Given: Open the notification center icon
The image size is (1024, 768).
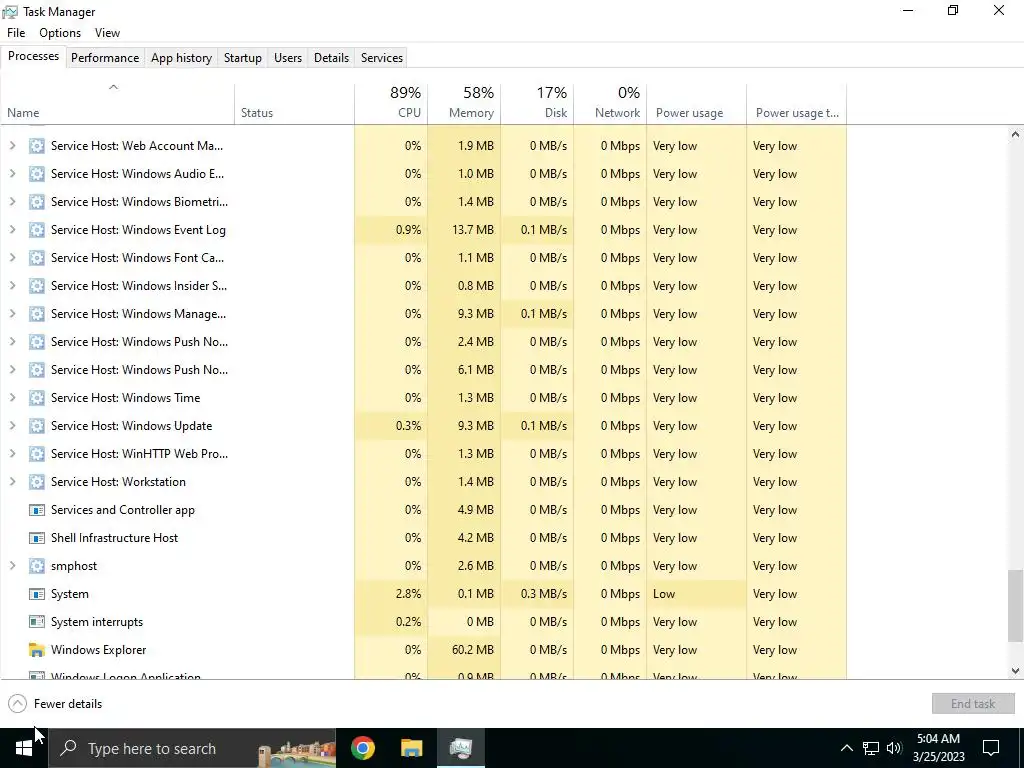Looking at the screenshot, I should click(x=991, y=748).
